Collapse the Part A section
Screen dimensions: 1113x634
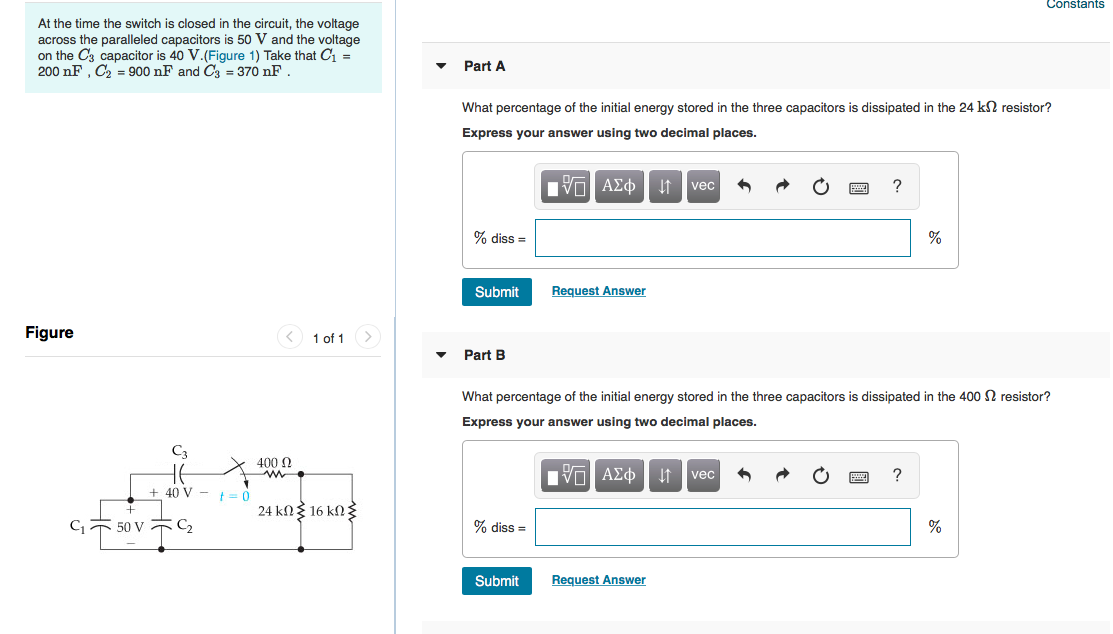pos(441,65)
